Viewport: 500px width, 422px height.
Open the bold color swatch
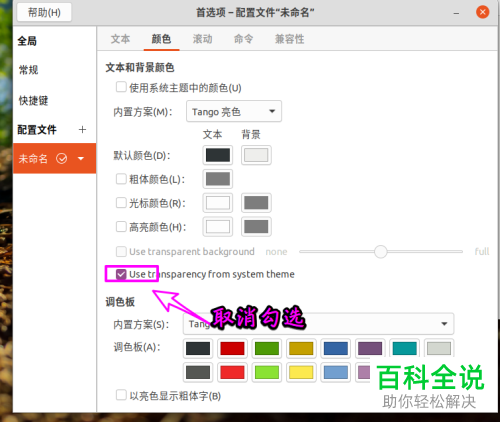[x=218, y=179]
